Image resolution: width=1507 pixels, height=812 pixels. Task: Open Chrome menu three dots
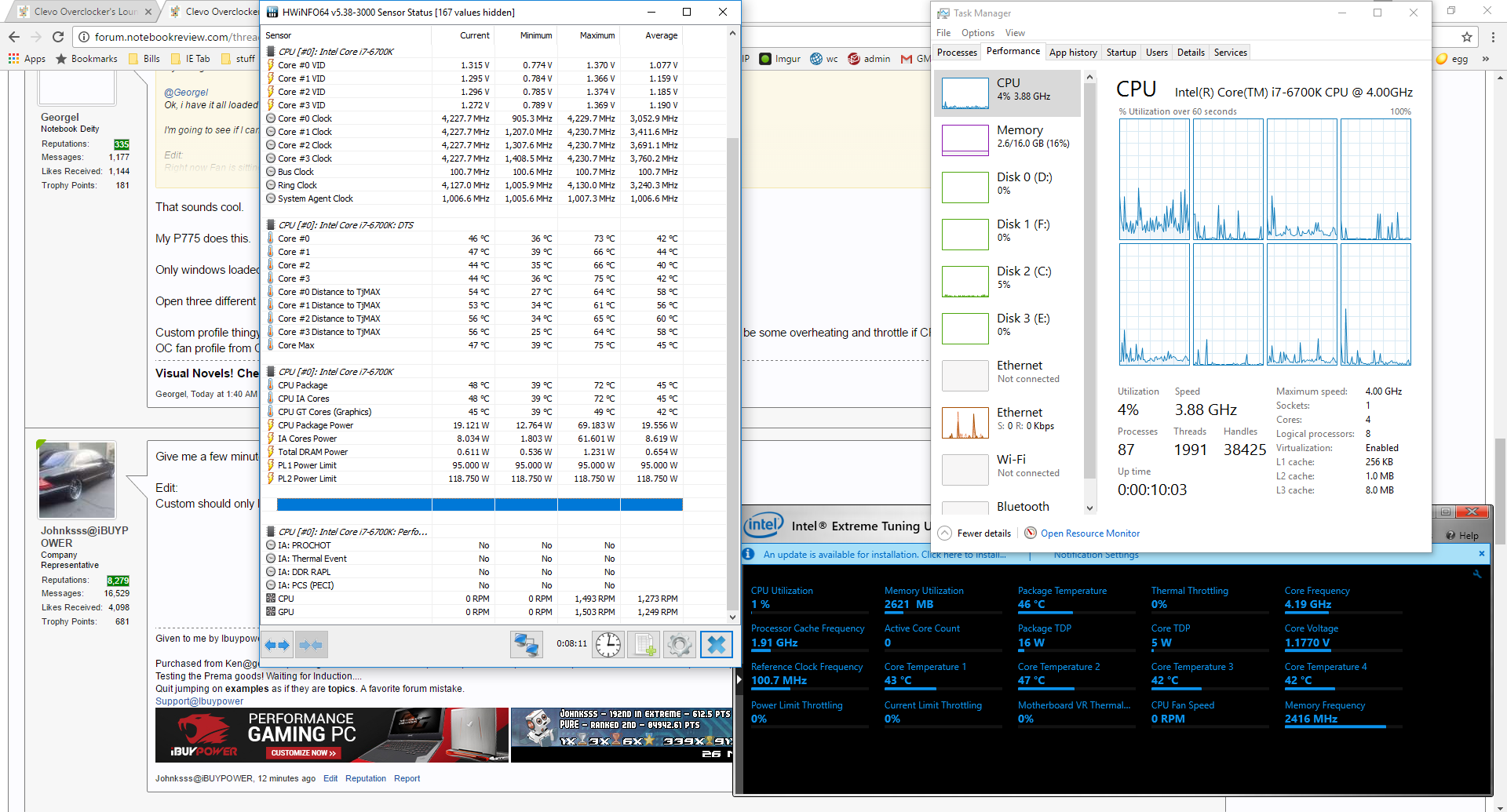click(x=1493, y=37)
